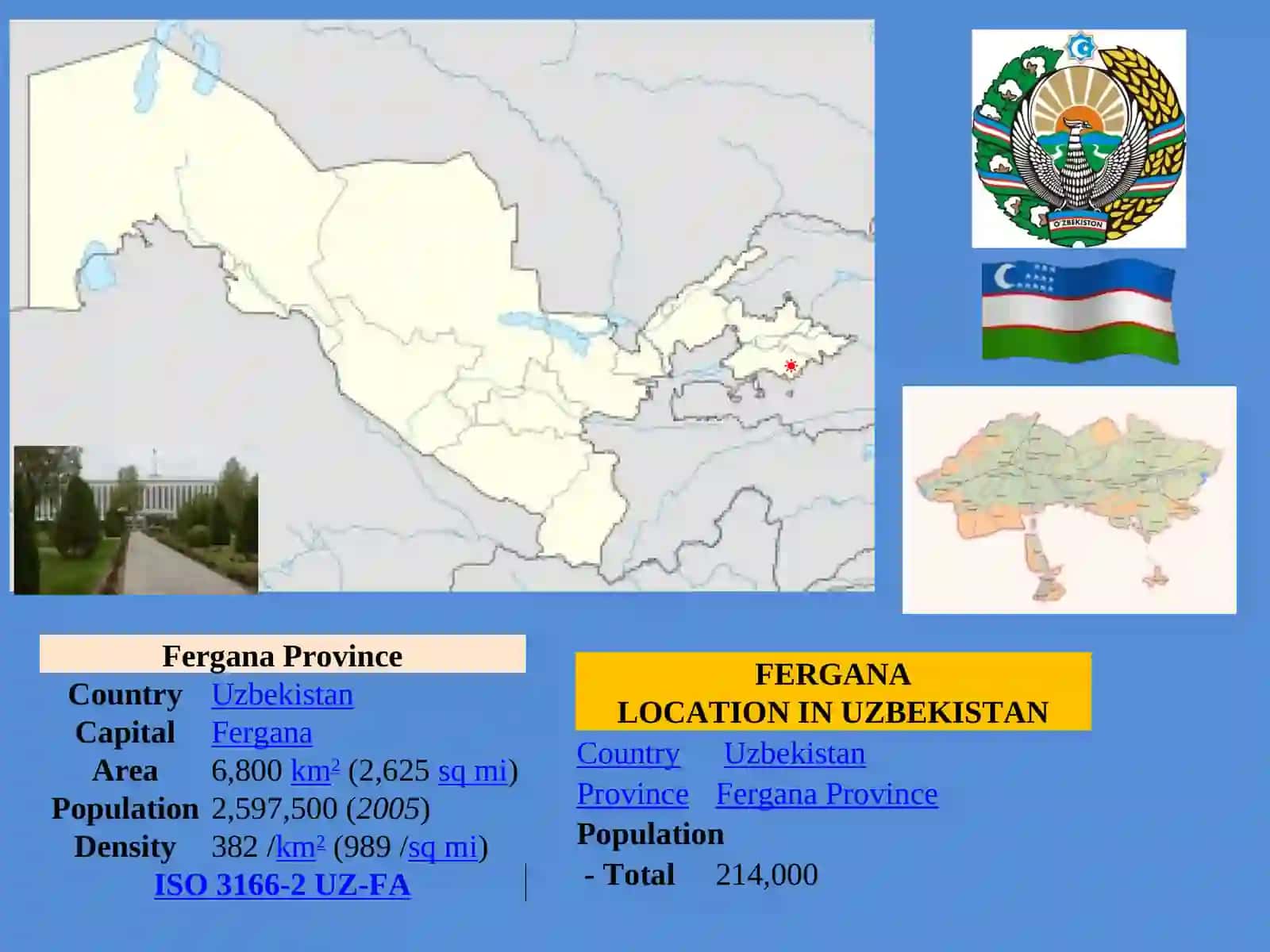This screenshot has width=1270, height=952.
Task: Select the Country label in Fergana Province table
Action: click(x=125, y=695)
